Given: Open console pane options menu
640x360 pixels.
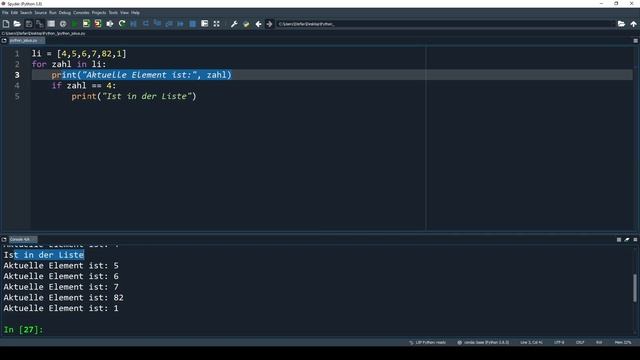Looking at the screenshot, I should (635, 240).
